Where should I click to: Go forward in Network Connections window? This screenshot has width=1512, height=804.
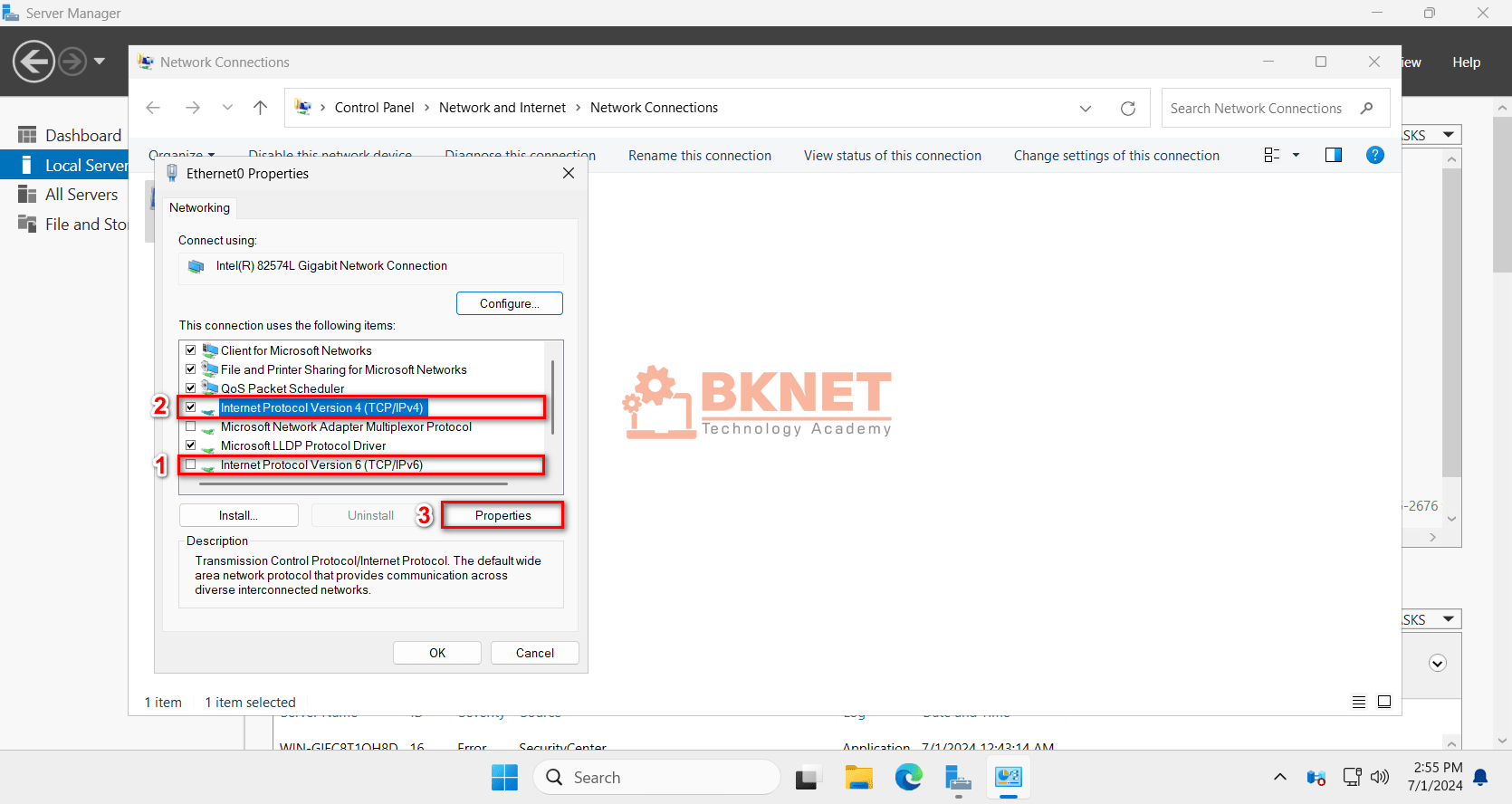192,108
